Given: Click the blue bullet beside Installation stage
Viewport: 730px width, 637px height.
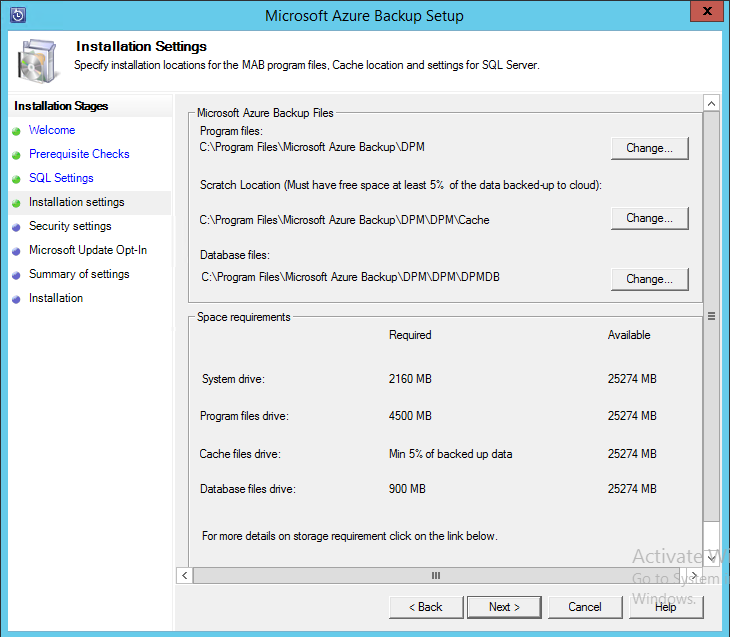Looking at the screenshot, I should pos(16,299).
